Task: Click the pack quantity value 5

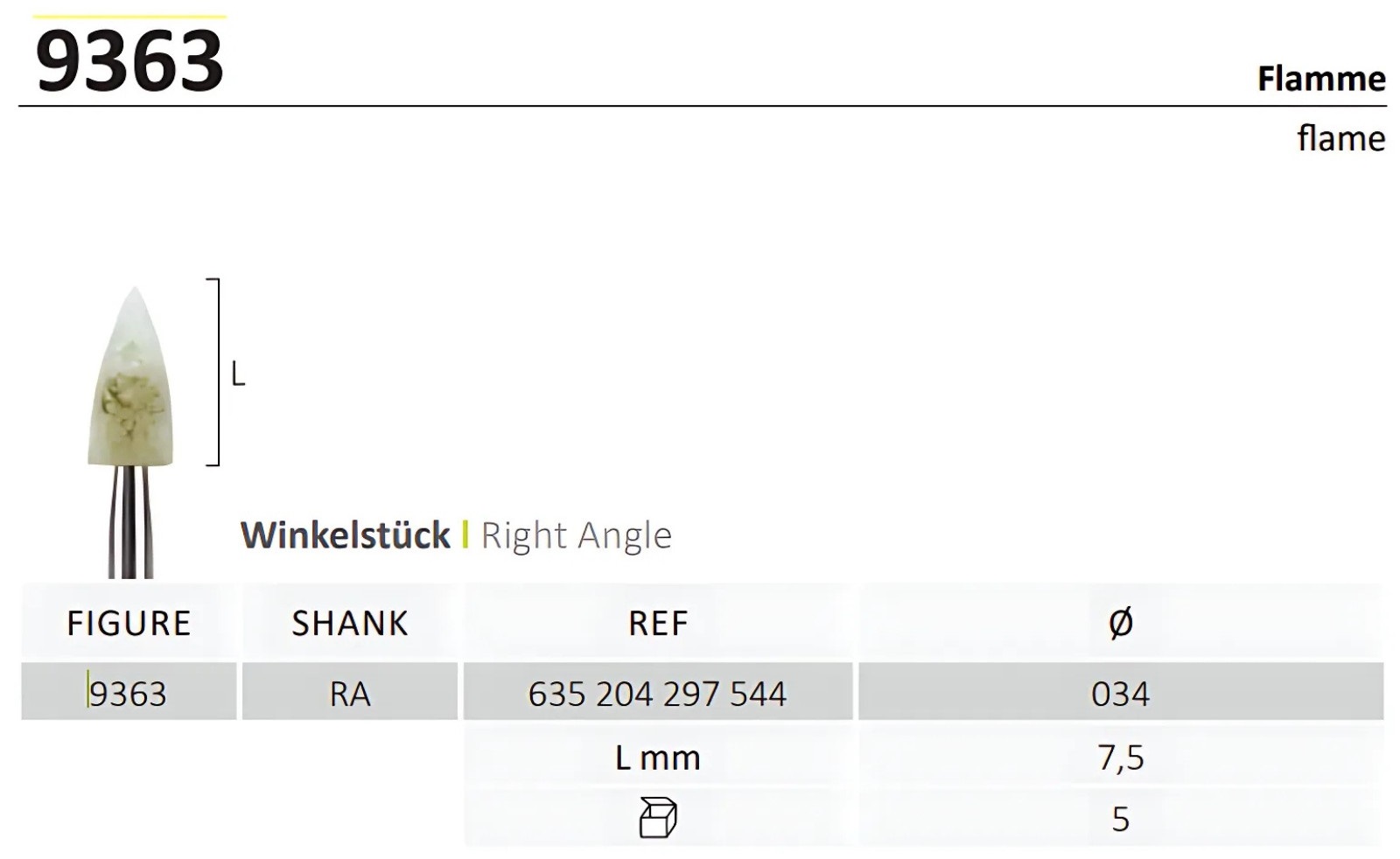Action: click(1120, 819)
